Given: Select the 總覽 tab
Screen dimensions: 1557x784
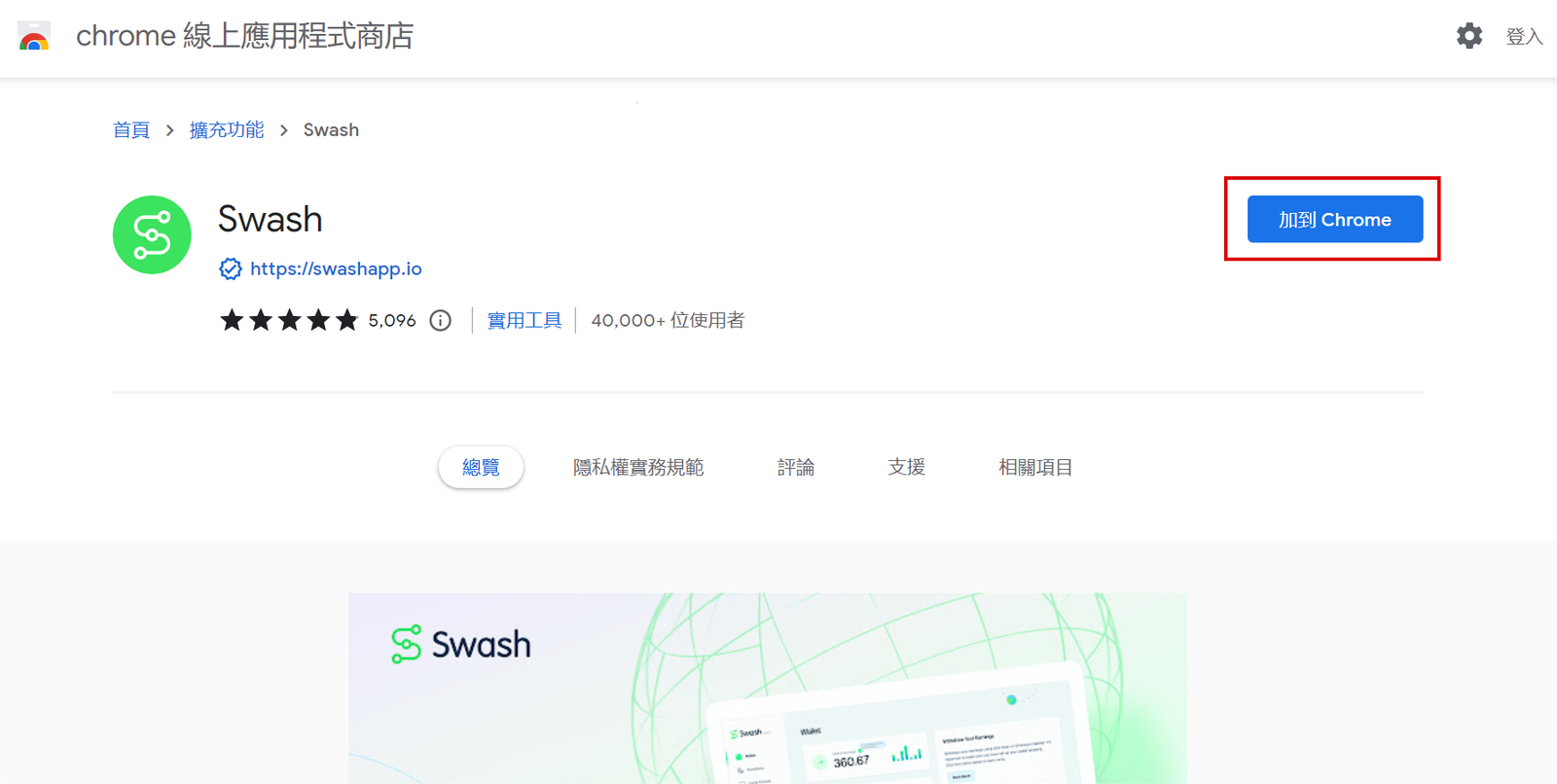Looking at the screenshot, I should pos(481,468).
